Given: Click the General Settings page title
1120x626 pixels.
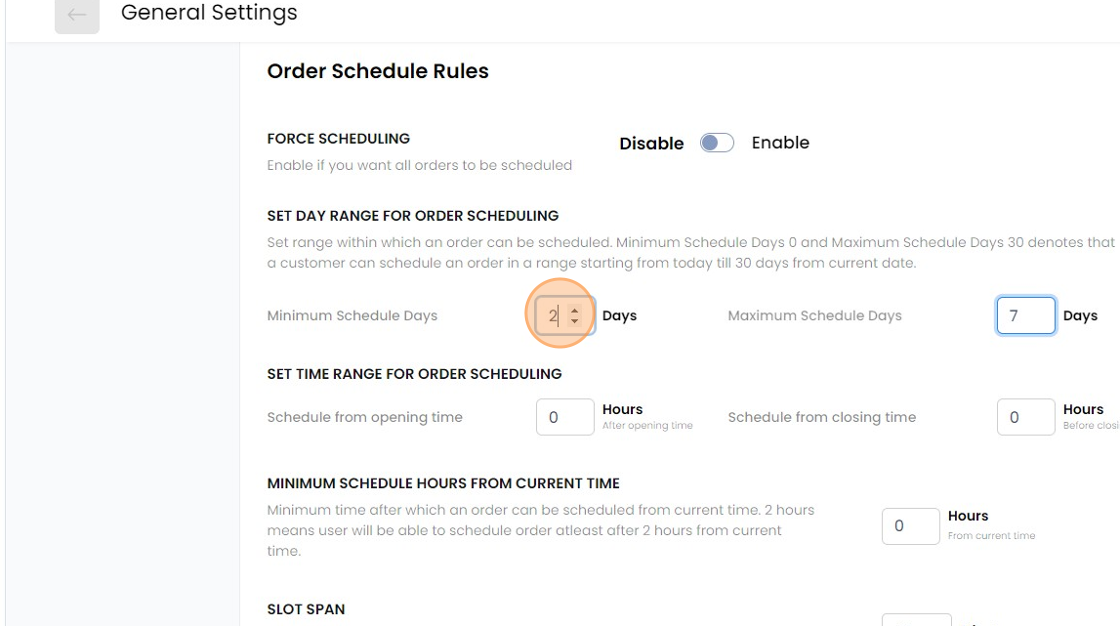Looking at the screenshot, I should click(209, 14).
